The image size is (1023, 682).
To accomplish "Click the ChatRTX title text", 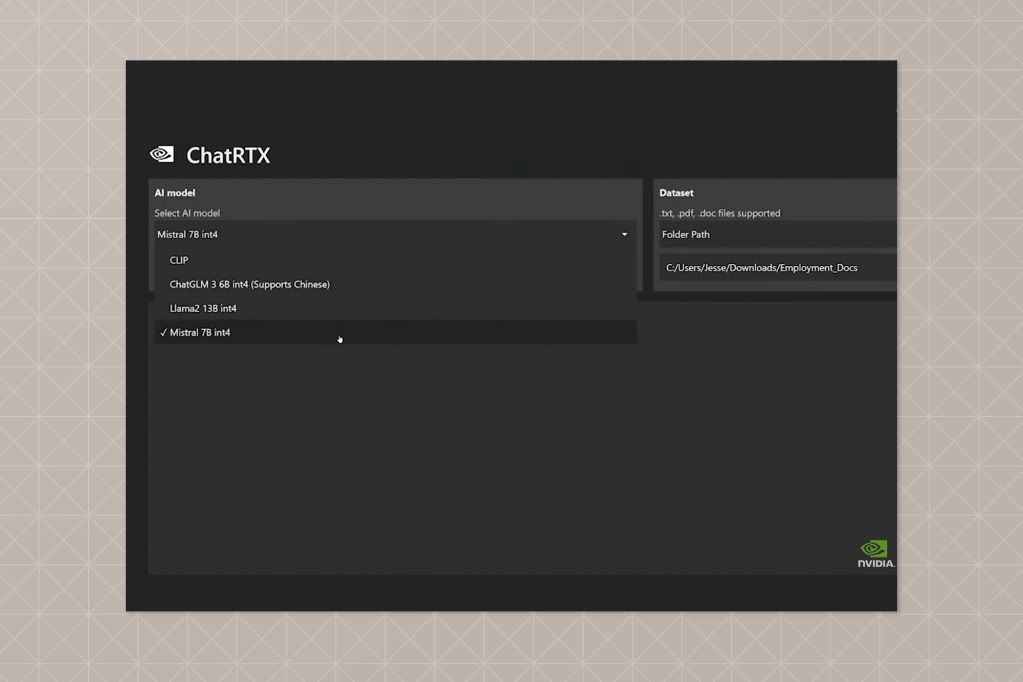I will [228, 155].
